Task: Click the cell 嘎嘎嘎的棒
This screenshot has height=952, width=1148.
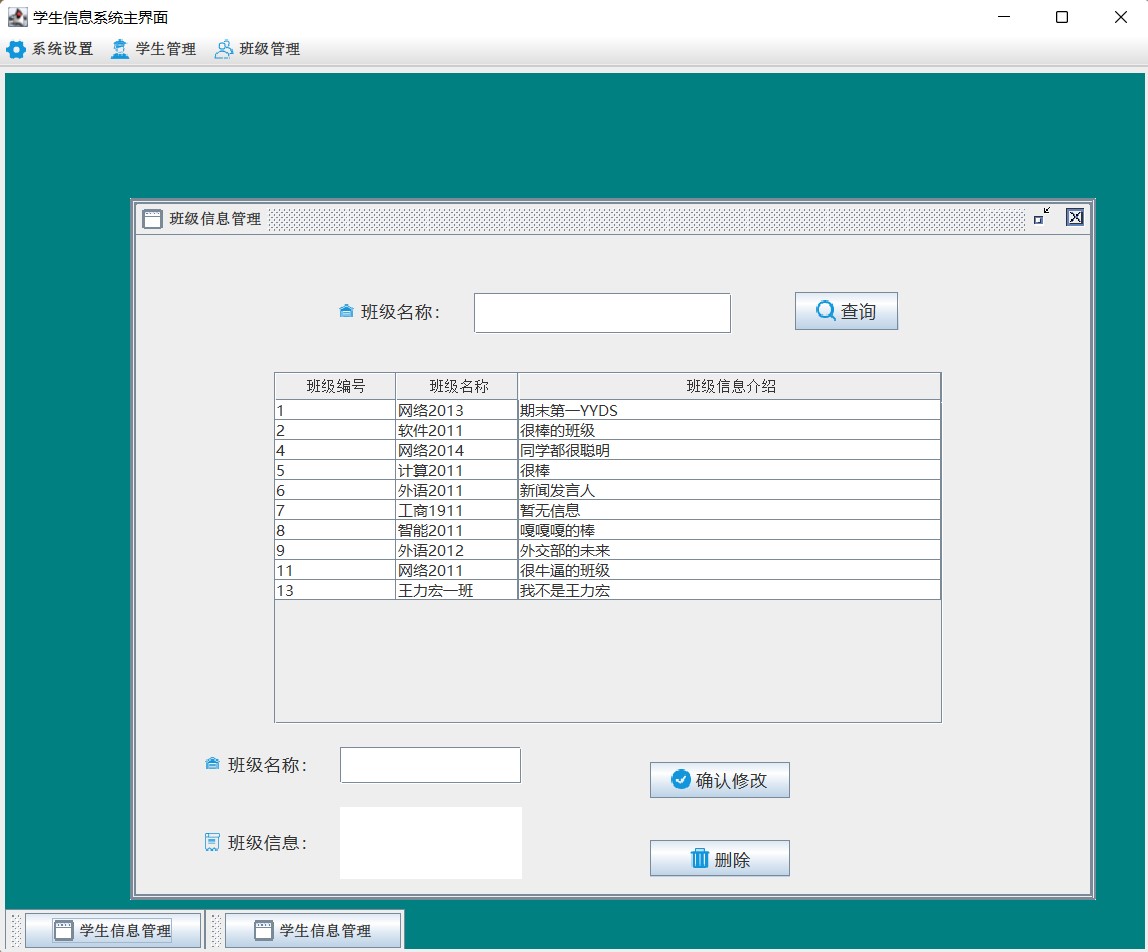Action: 729,530
